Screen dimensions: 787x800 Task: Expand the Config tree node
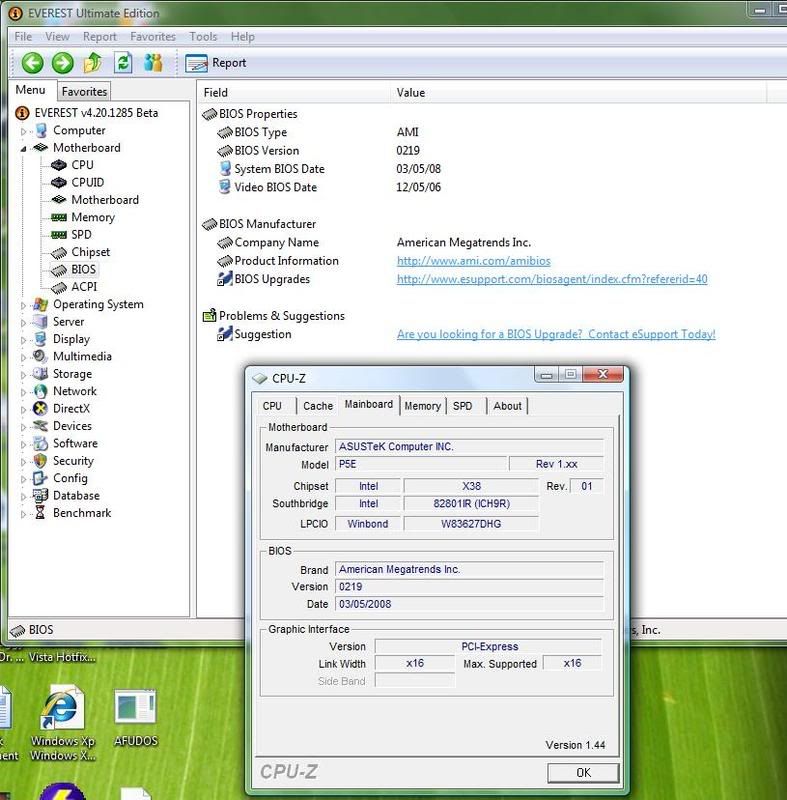(x=23, y=479)
